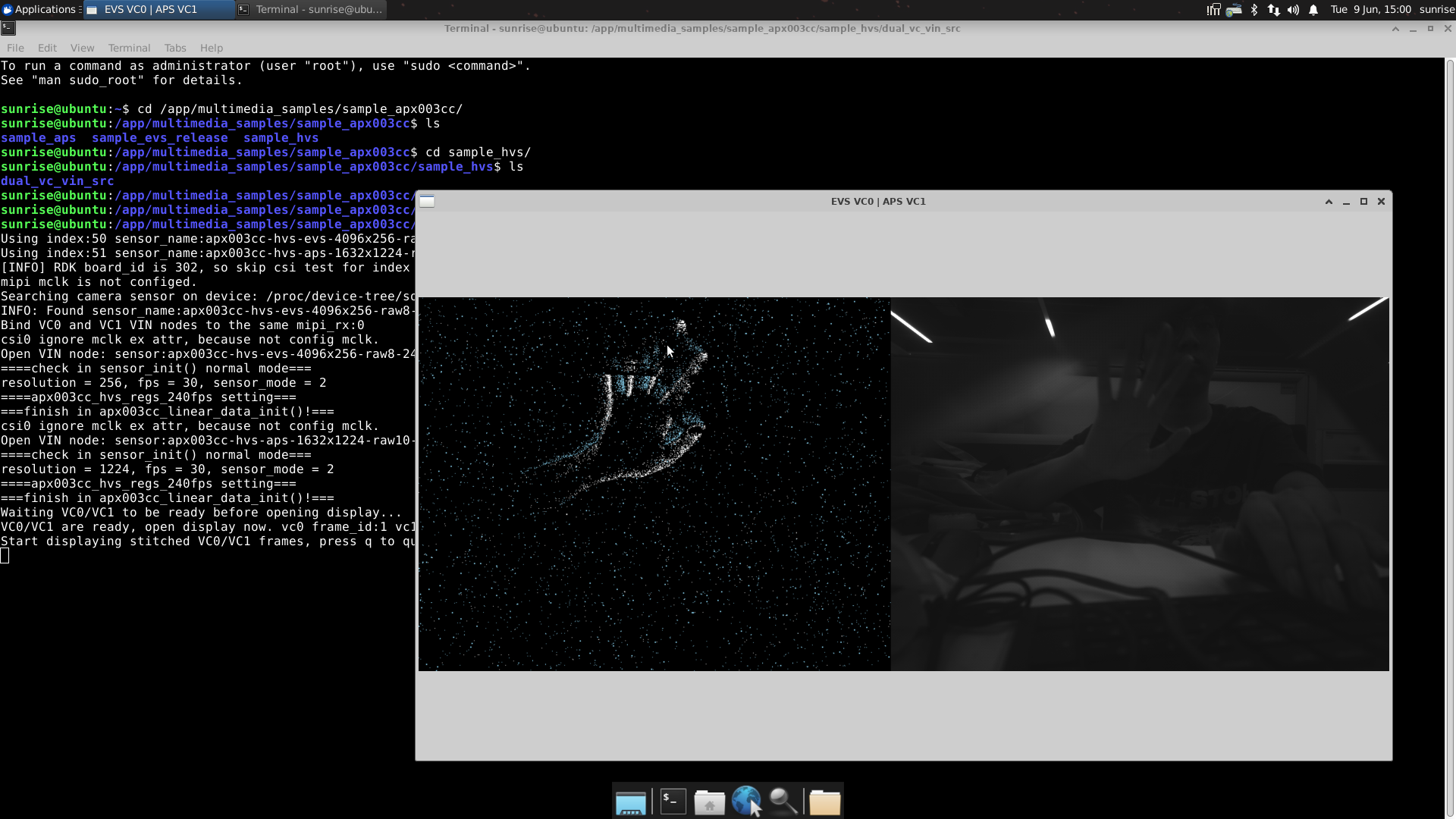Open the View menu
The height and width of the screenshot is (819, 1456).
[82, 48]
